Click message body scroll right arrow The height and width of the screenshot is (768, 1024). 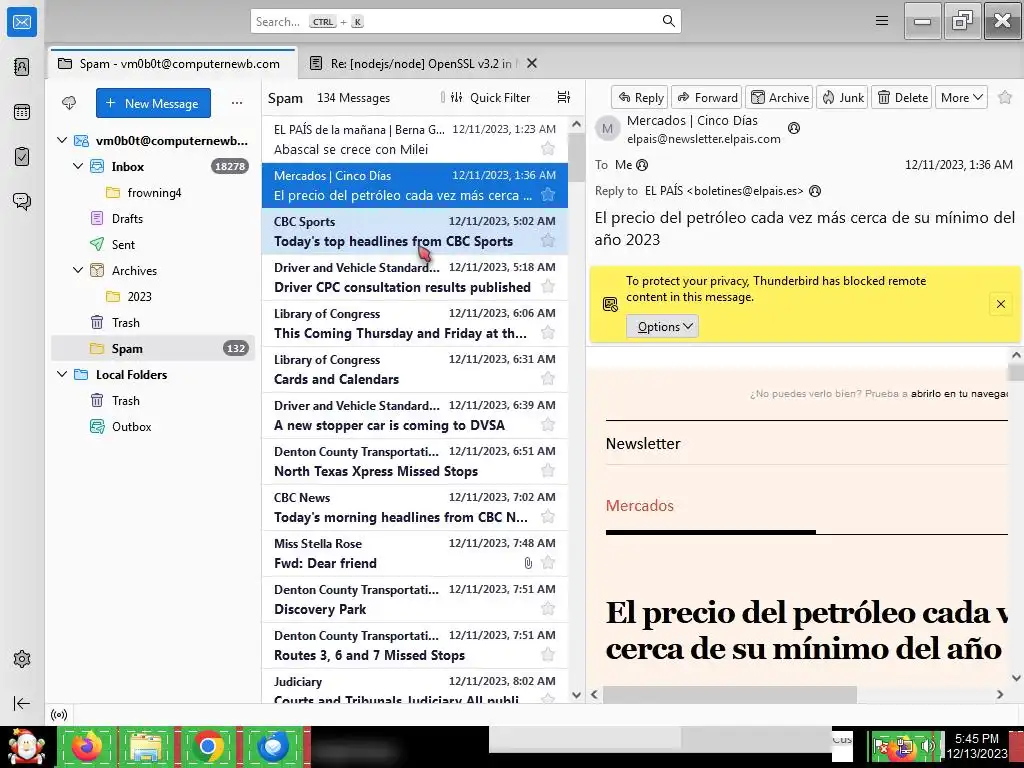pyautogui.click(x=1000, y=694)
